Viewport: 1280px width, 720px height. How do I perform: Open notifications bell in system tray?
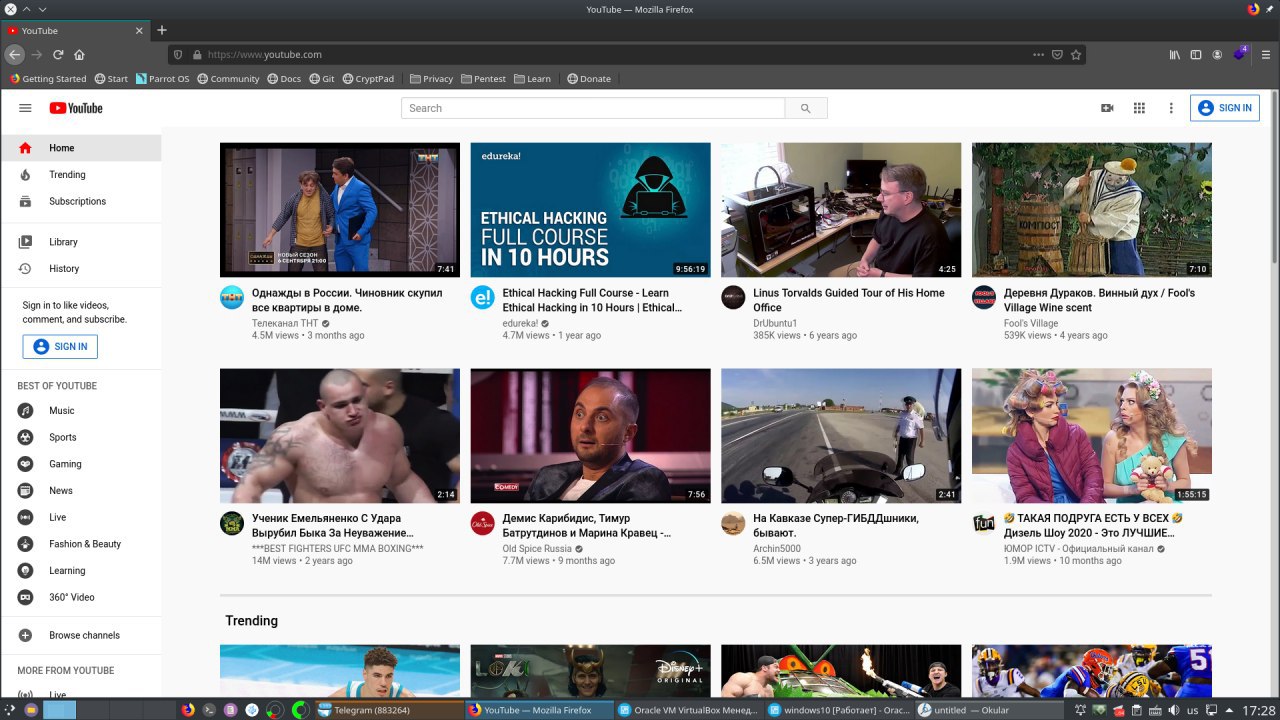1081,710
